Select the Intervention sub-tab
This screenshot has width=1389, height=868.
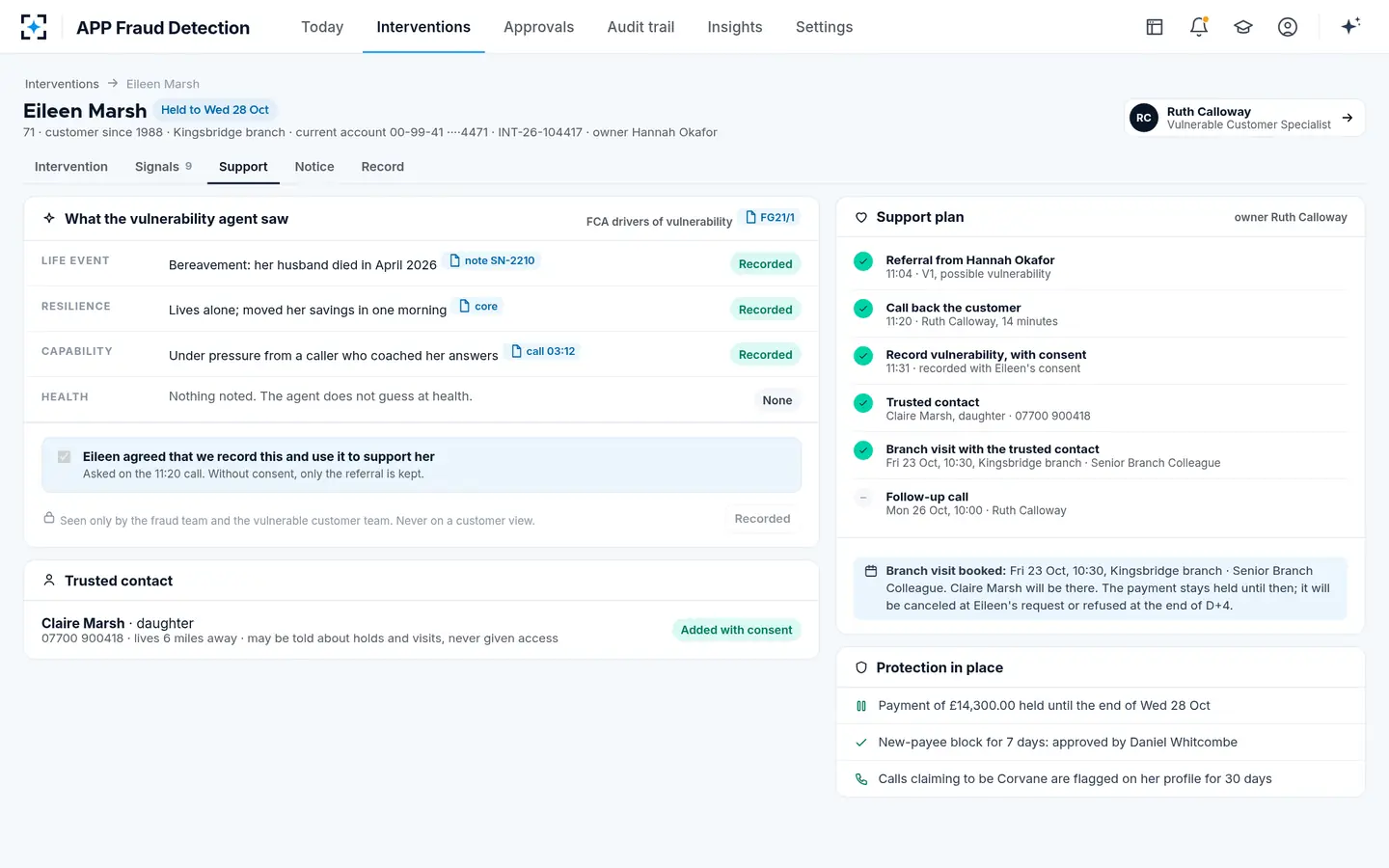71,167
